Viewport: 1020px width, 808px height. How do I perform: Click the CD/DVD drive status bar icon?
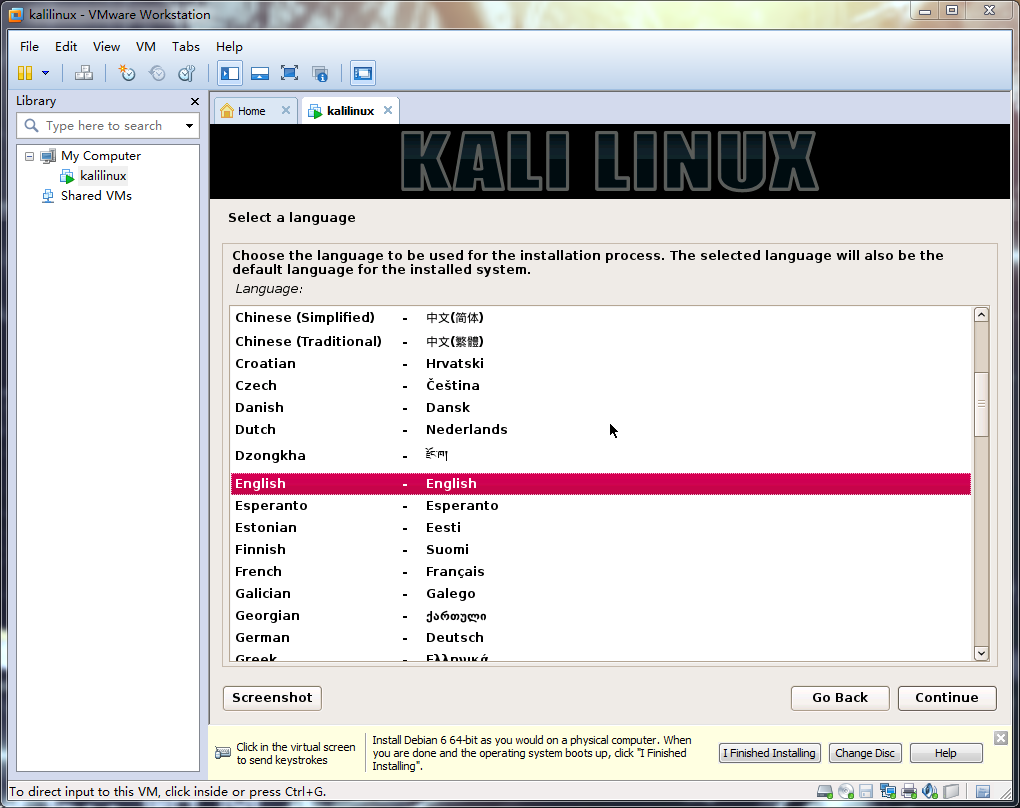coord(846,792)
